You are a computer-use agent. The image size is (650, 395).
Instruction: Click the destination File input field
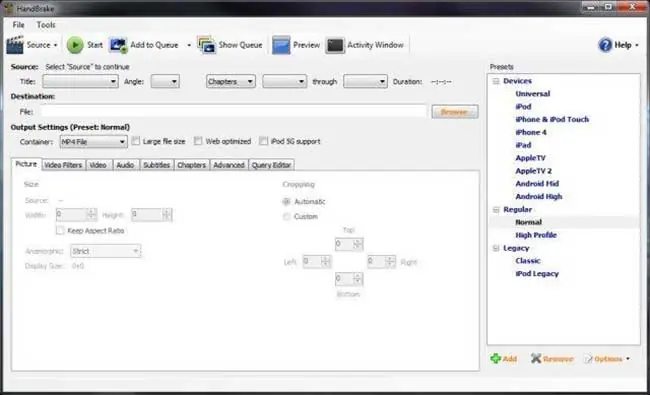233,111
